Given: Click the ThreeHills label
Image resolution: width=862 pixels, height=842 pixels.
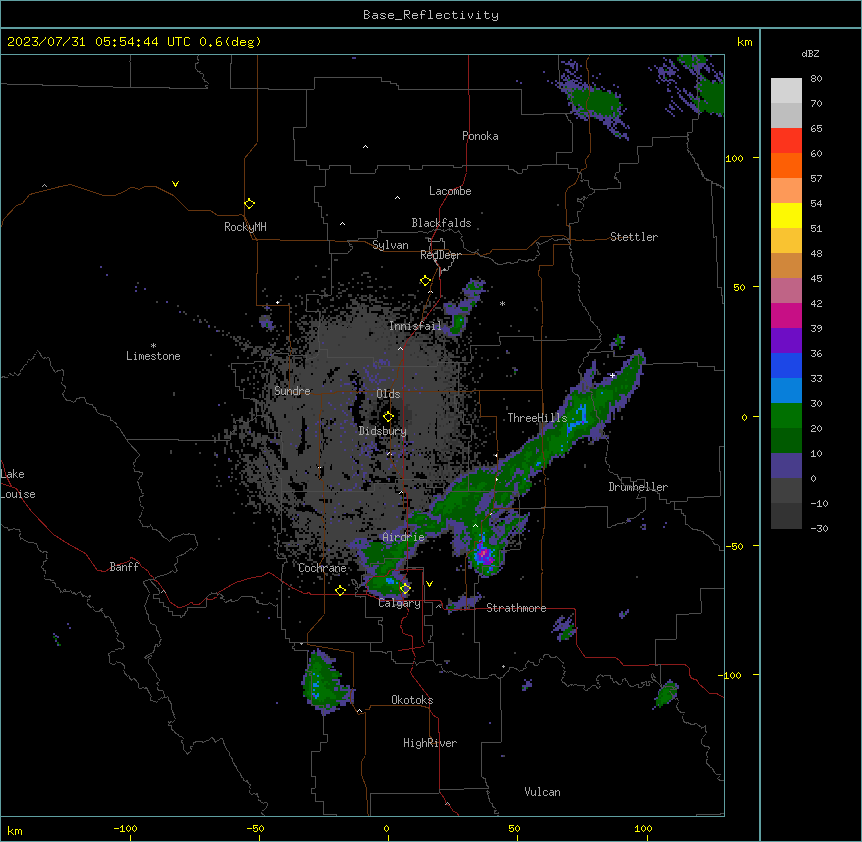Looking at the screenshot, I should (x=537, y=418).
